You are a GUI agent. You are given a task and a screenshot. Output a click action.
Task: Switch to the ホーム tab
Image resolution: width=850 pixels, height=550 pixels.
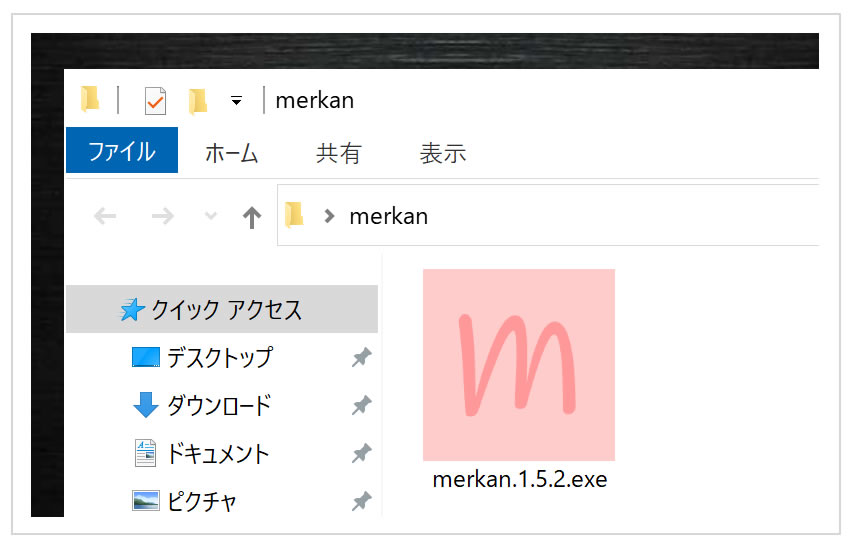click(x=231, y=152)
